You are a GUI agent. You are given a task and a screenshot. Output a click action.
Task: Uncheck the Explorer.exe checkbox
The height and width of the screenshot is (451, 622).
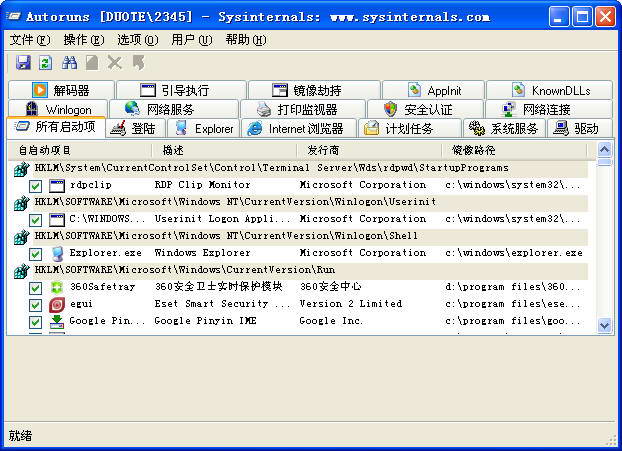(x=35, y=254)
